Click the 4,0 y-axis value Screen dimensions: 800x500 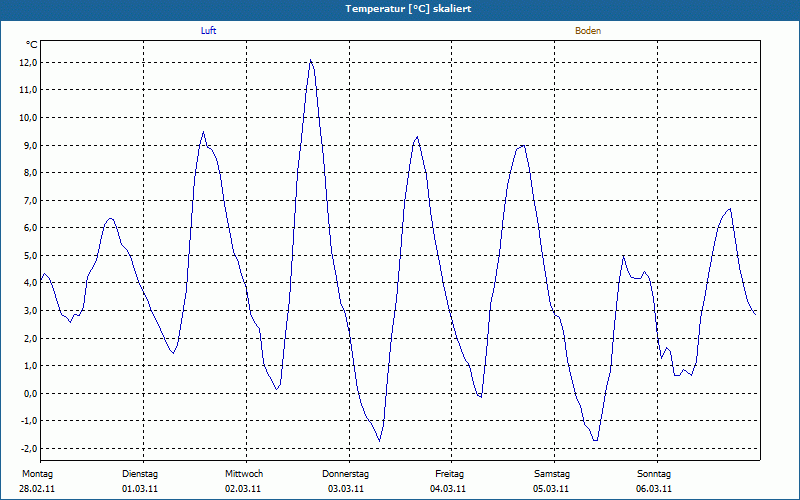[x=30, y=283]
